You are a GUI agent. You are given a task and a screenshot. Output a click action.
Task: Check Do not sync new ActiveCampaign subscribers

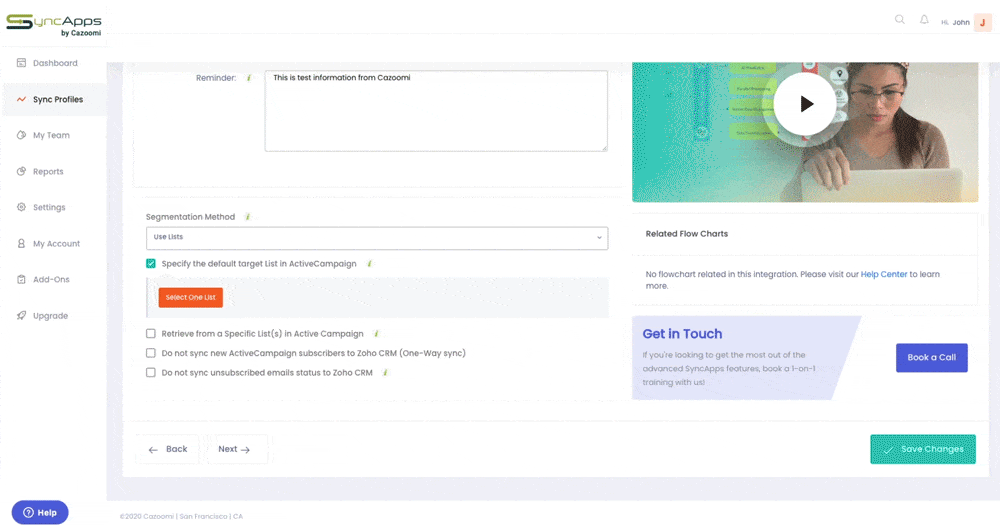tap(151, 353)
